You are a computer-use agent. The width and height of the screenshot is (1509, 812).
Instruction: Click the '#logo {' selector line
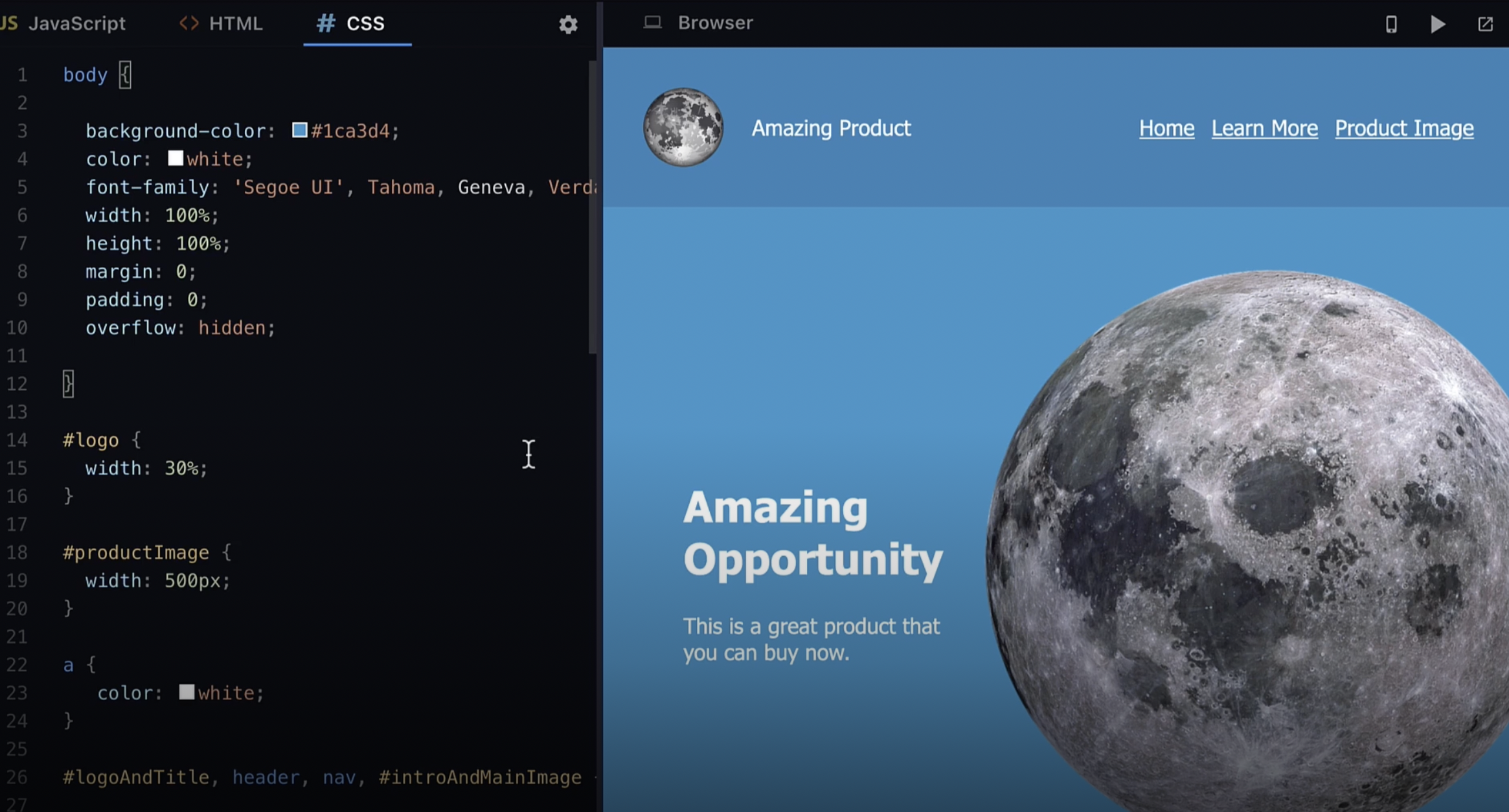(102, 440)
